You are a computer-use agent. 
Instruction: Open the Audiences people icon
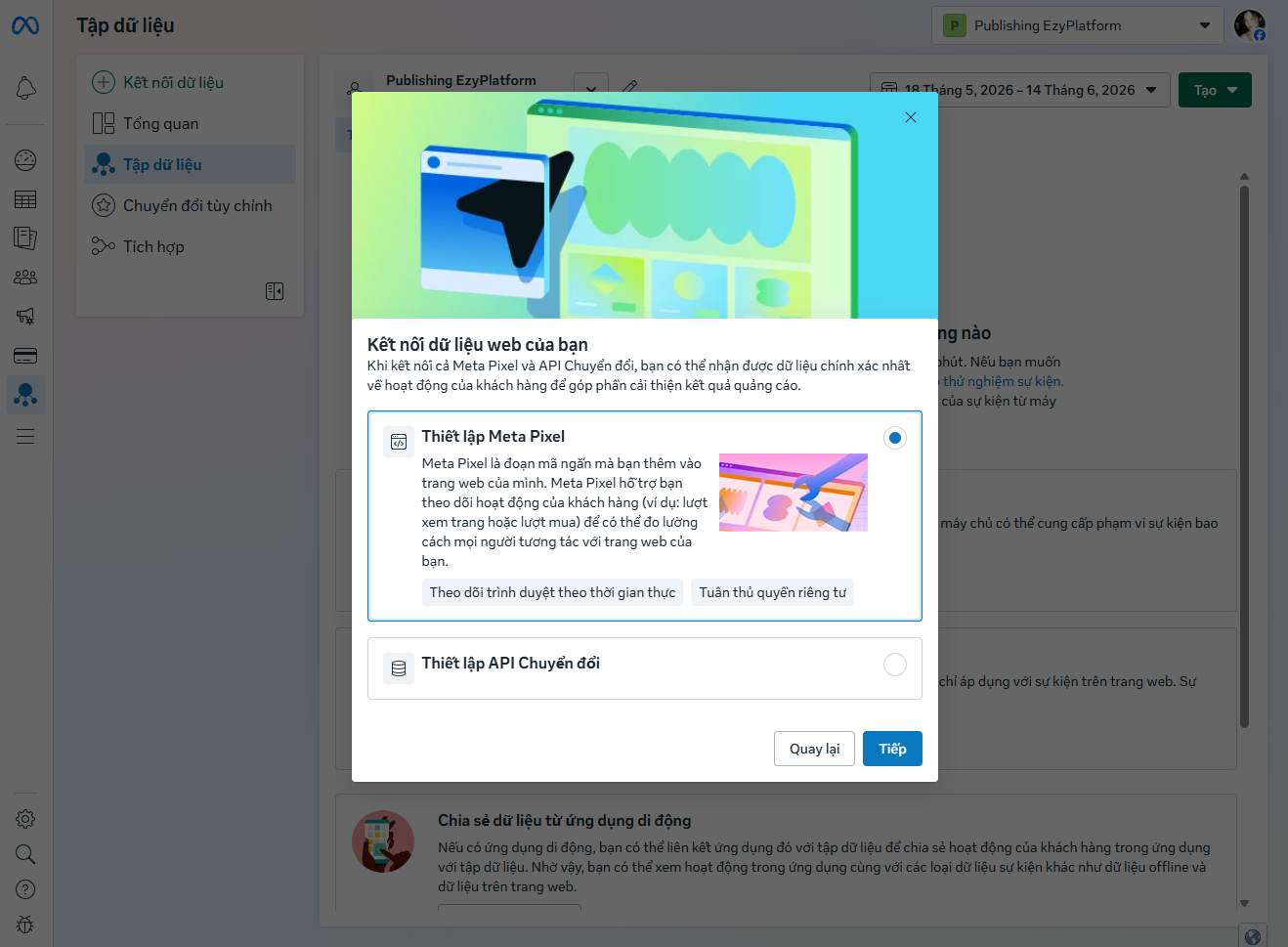tap(25, 278)
